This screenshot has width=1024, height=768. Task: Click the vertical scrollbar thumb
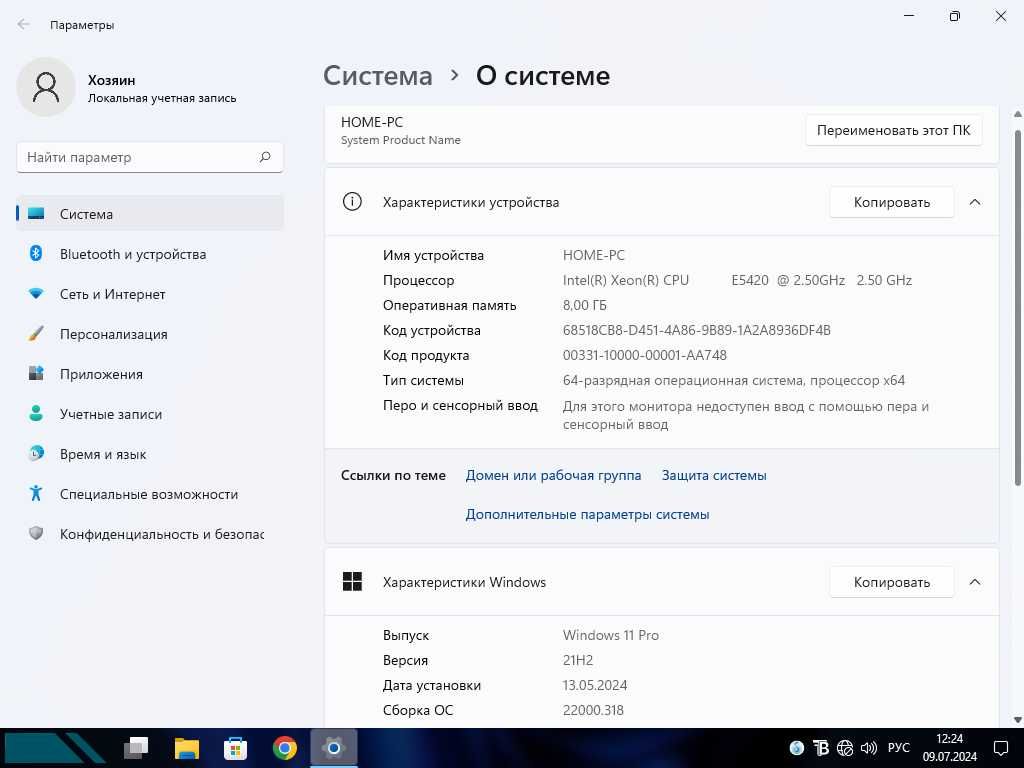(1017, 307)
